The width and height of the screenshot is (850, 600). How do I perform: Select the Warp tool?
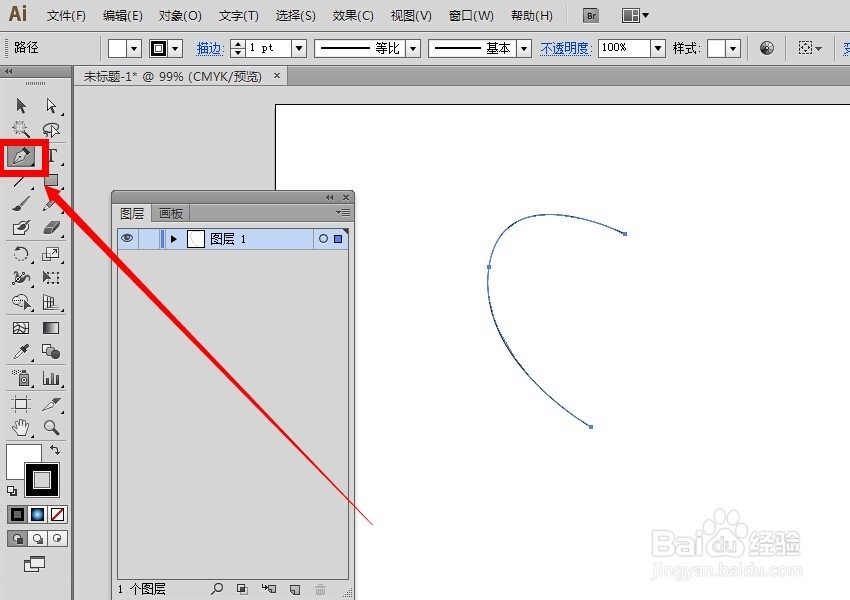(x=21, y=278)
